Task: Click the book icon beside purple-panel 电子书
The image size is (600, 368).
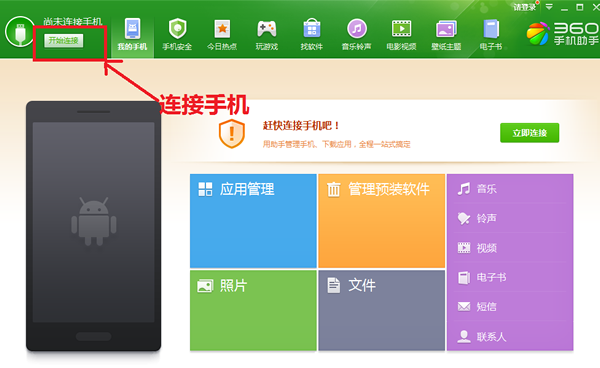Action: (464, 277)
